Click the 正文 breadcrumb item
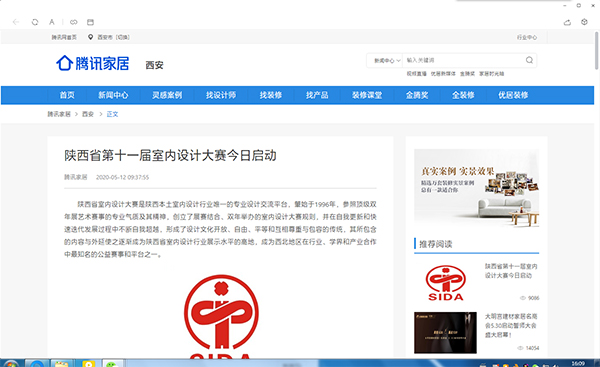 [112, 114]
